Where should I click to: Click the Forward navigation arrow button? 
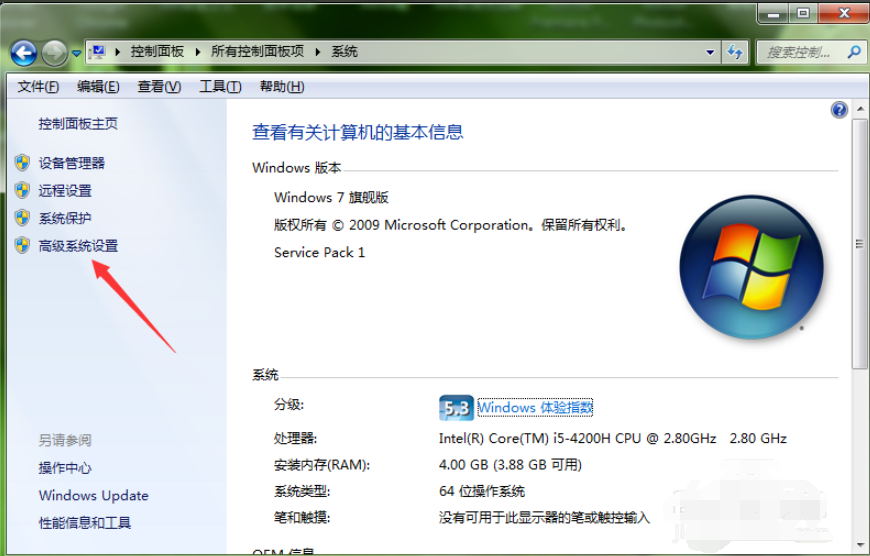(54, 52)
